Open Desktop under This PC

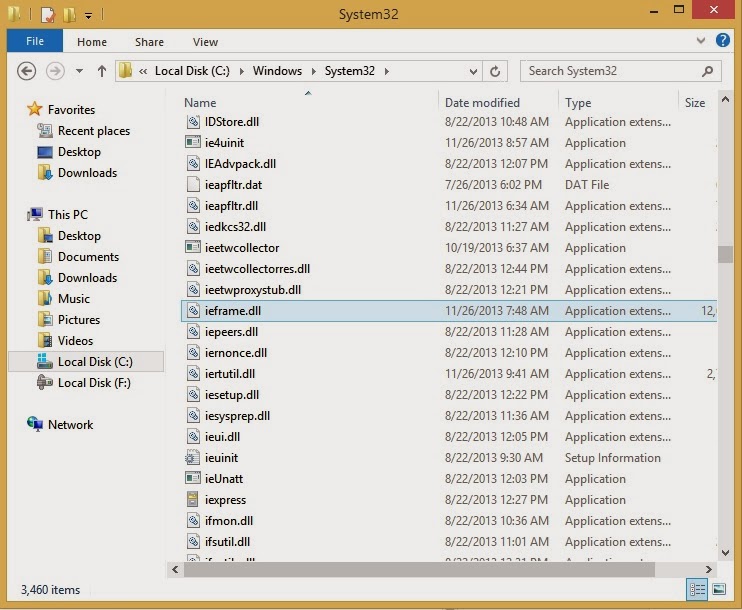click(79, 236)
